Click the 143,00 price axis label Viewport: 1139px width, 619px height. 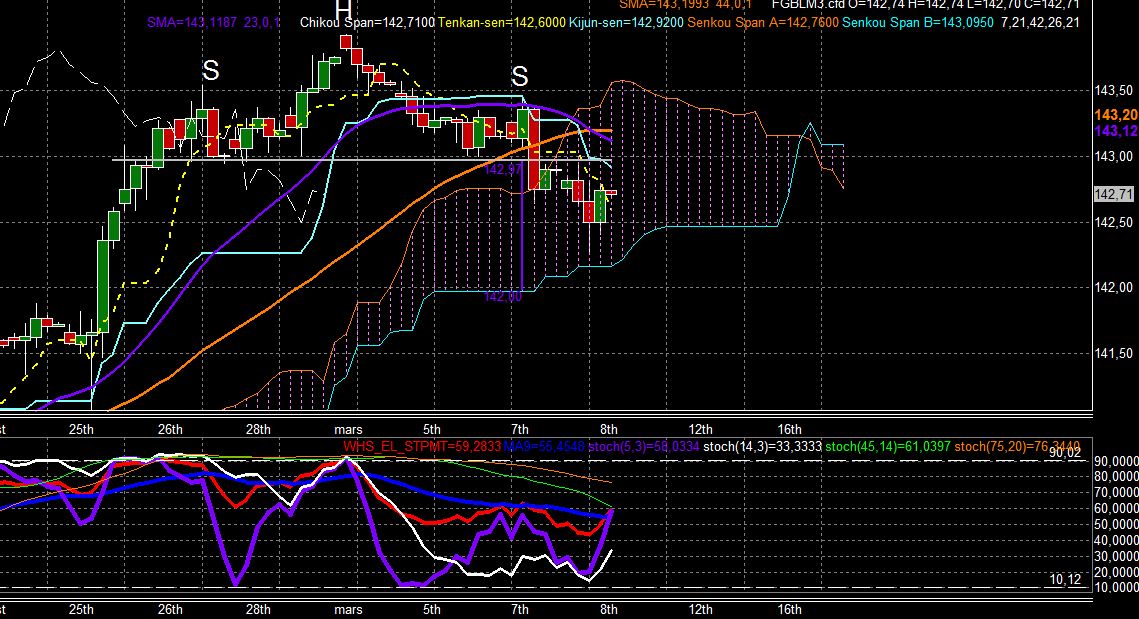tap(1114, 156)
